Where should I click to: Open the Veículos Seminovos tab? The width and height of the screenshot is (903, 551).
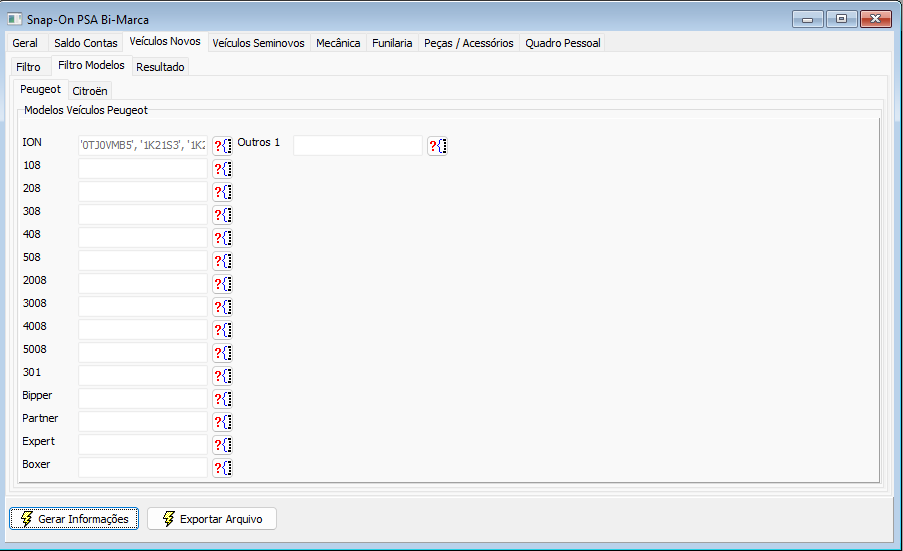tap(258, 43)
